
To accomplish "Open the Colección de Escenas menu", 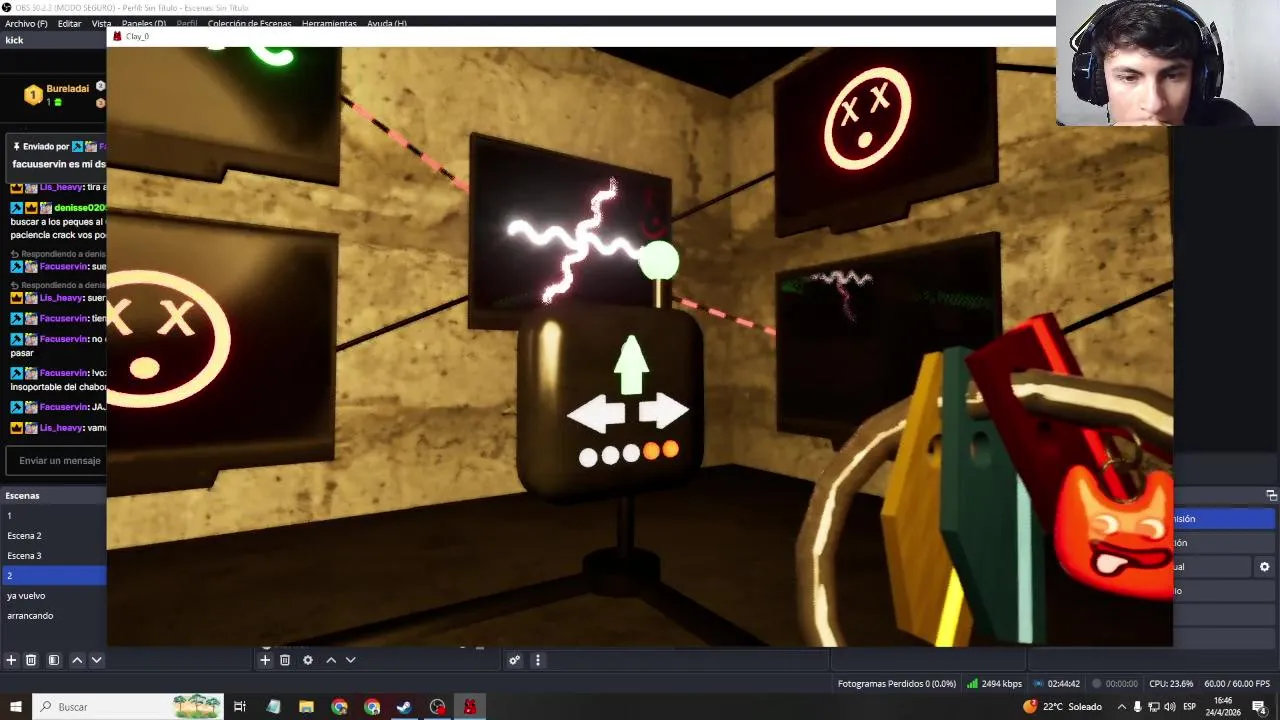I will point(249,23).
